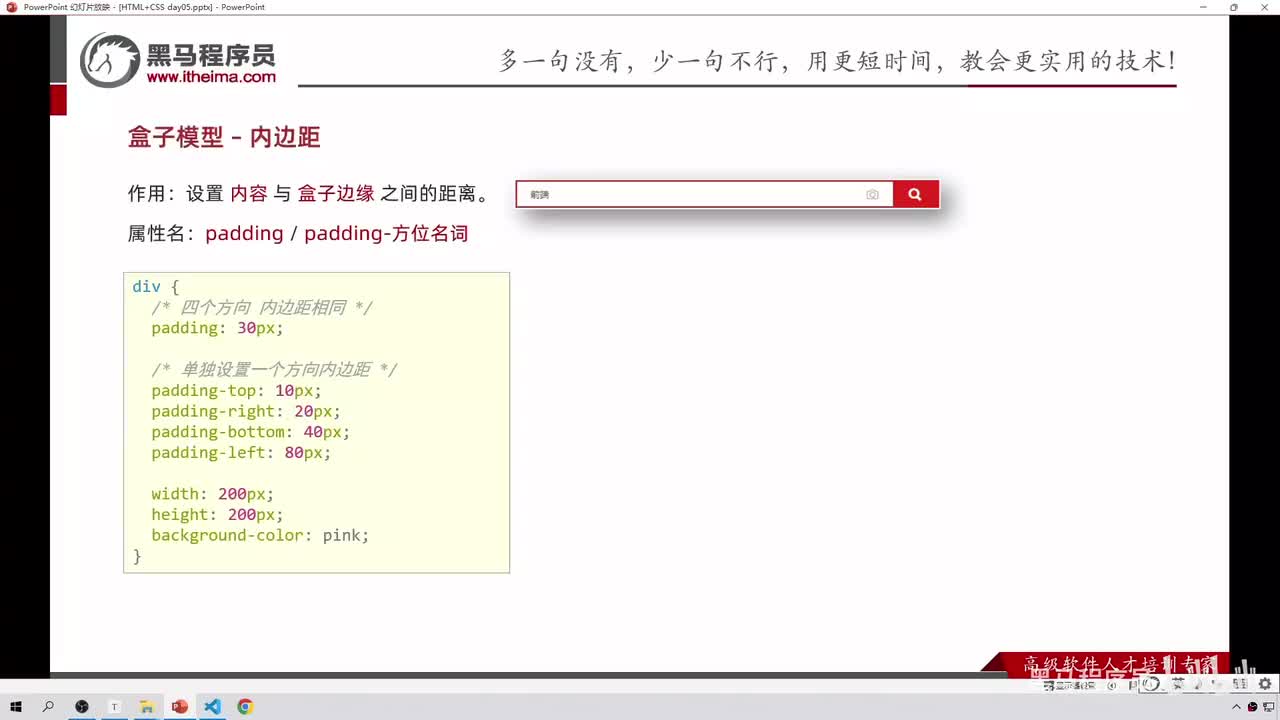Click the red words 盒子边缘
Viewport: 1280px width, 720px height.
[x=336, y=194]
